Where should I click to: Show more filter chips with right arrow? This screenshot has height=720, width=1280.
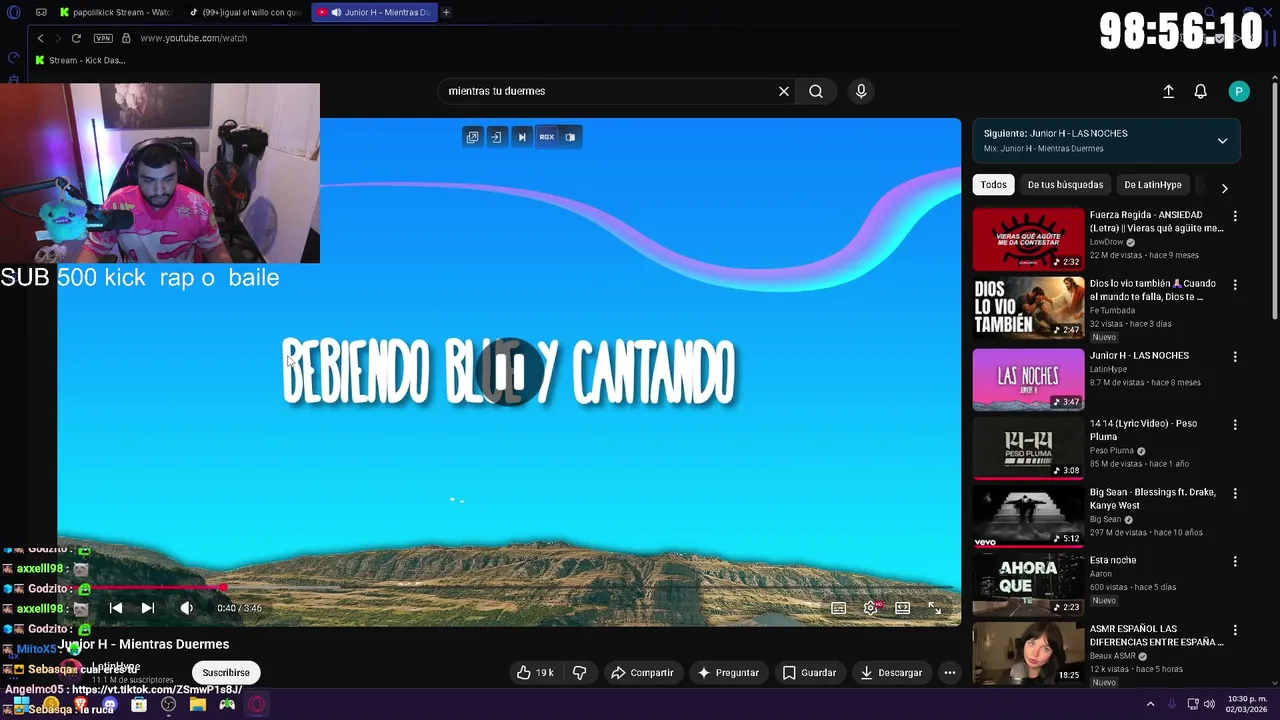1224,188
